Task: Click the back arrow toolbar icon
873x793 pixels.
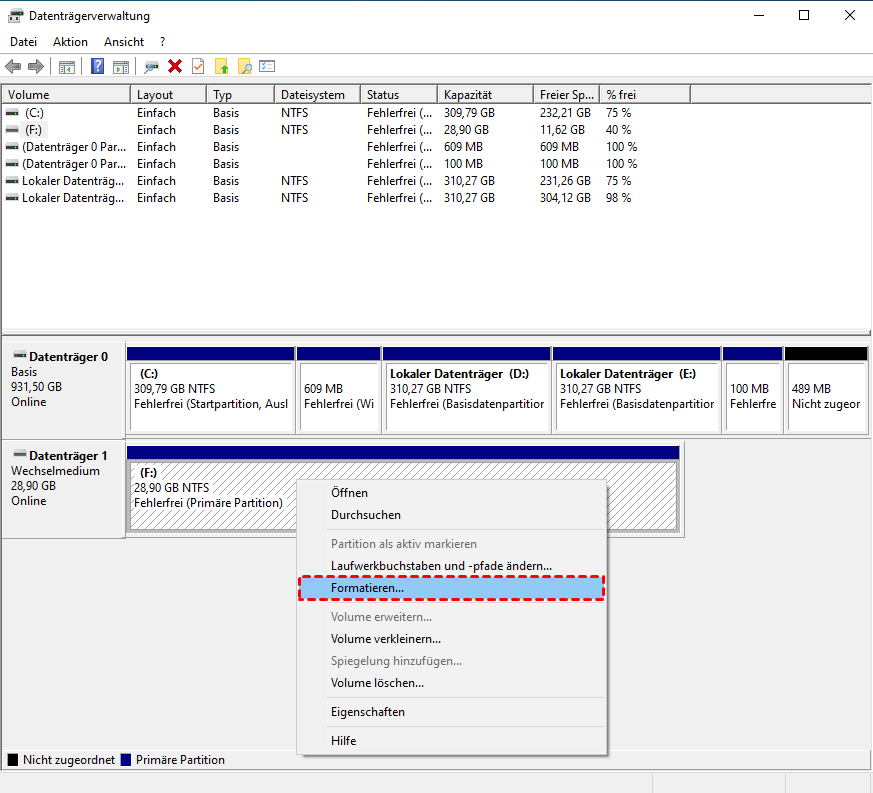Action: point(13,67)
